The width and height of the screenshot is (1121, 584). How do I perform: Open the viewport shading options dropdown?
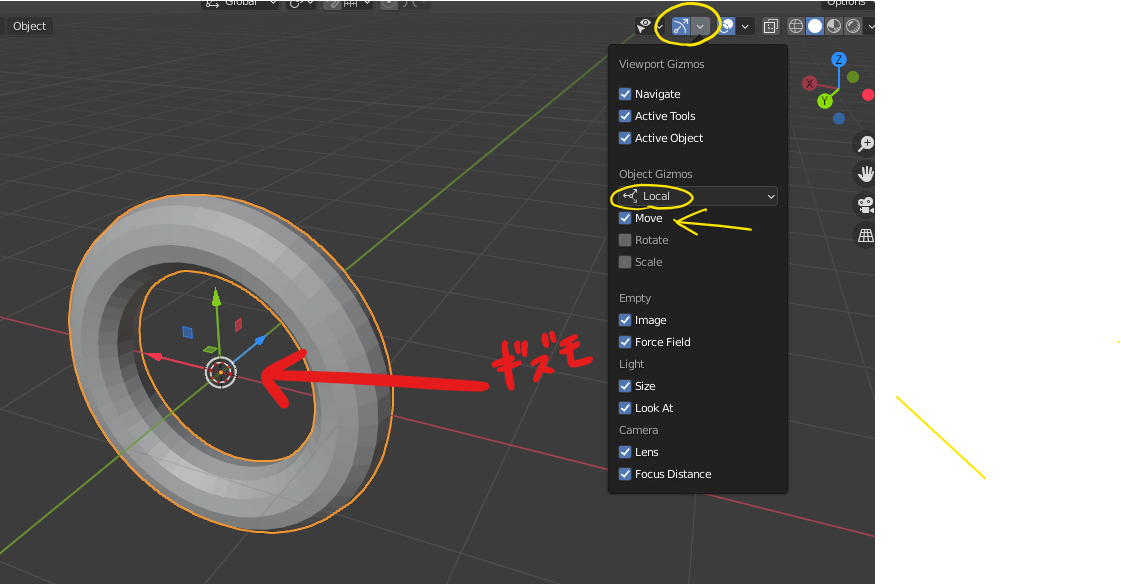[x=869, y=26]
